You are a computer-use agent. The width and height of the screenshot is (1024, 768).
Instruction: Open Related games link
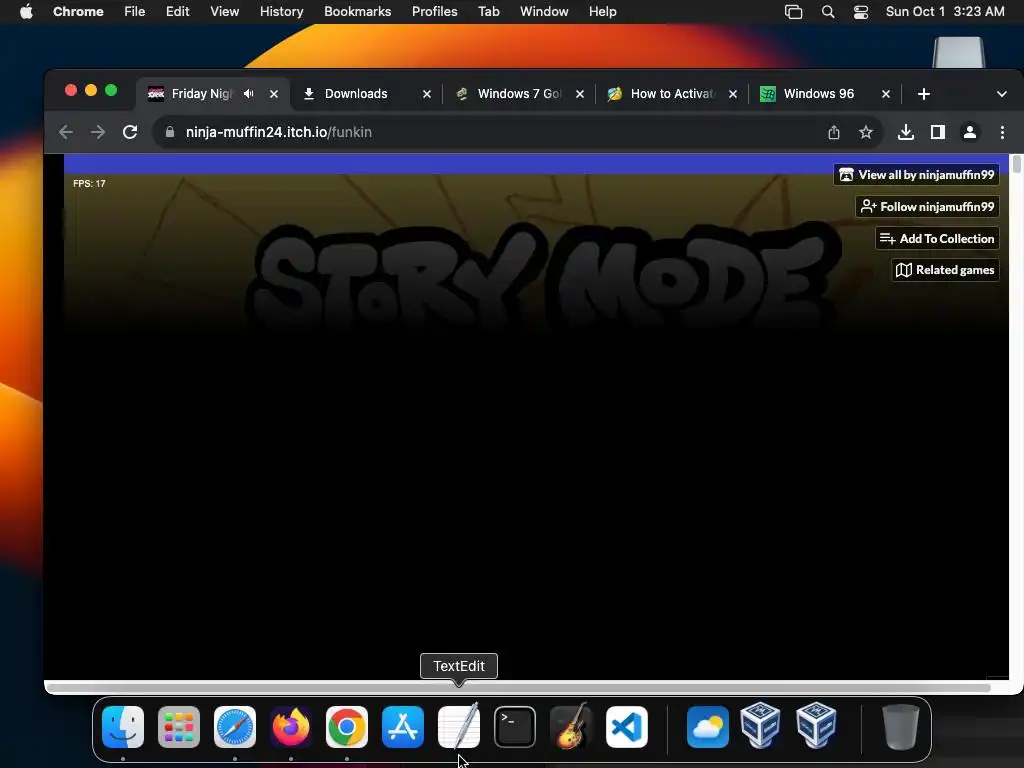coord(946,270)
